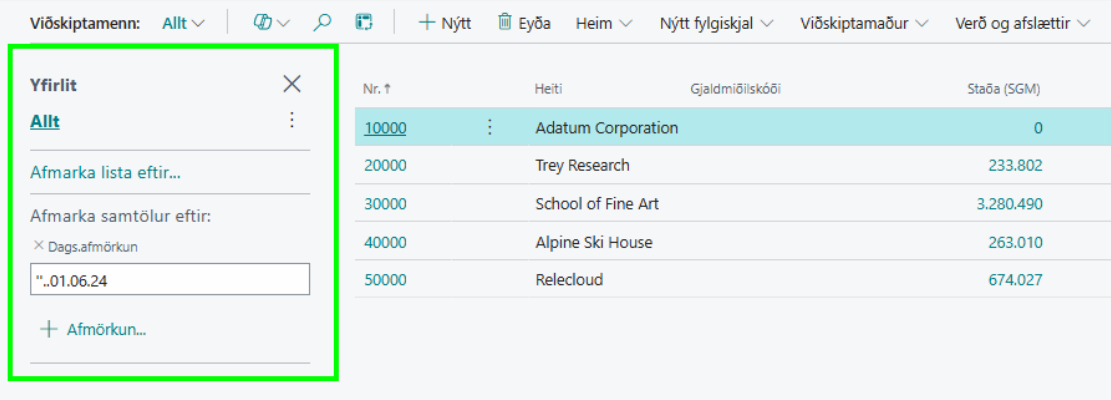Click Afmarka lista eftir... link
Image resolution: width=1111 pixels, height=400 pixels.
(105, 173)
